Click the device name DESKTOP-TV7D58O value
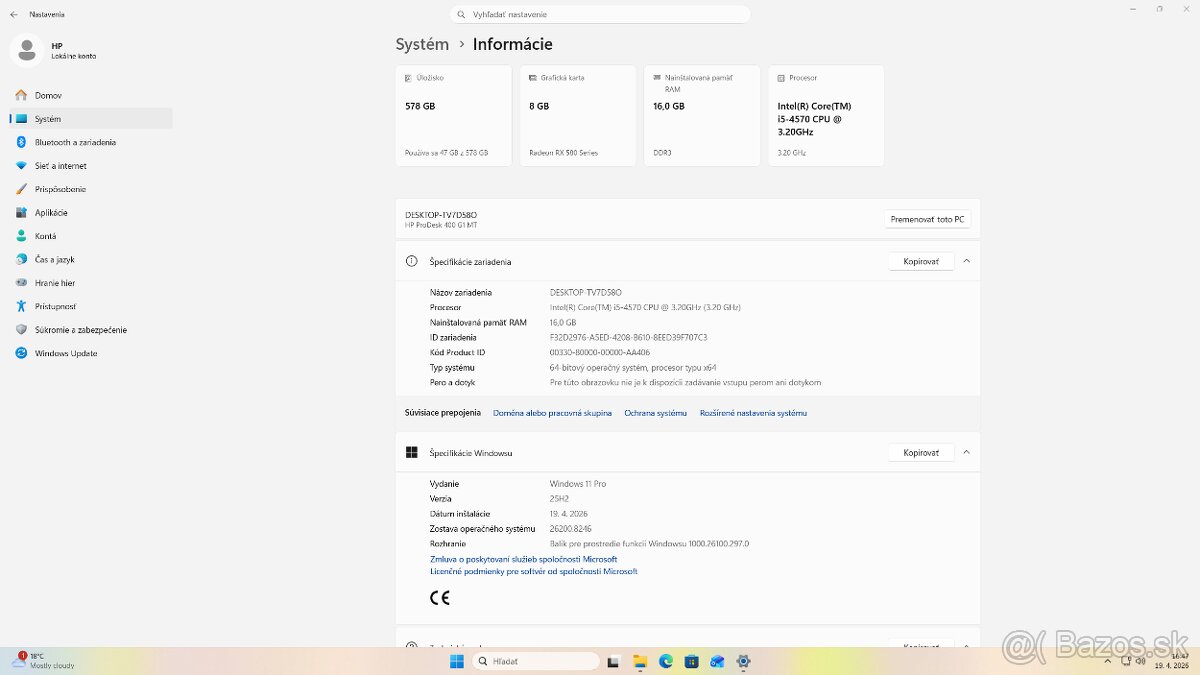Image resolution: width=1200 pixels, height=675 pixels. [586, 292]
